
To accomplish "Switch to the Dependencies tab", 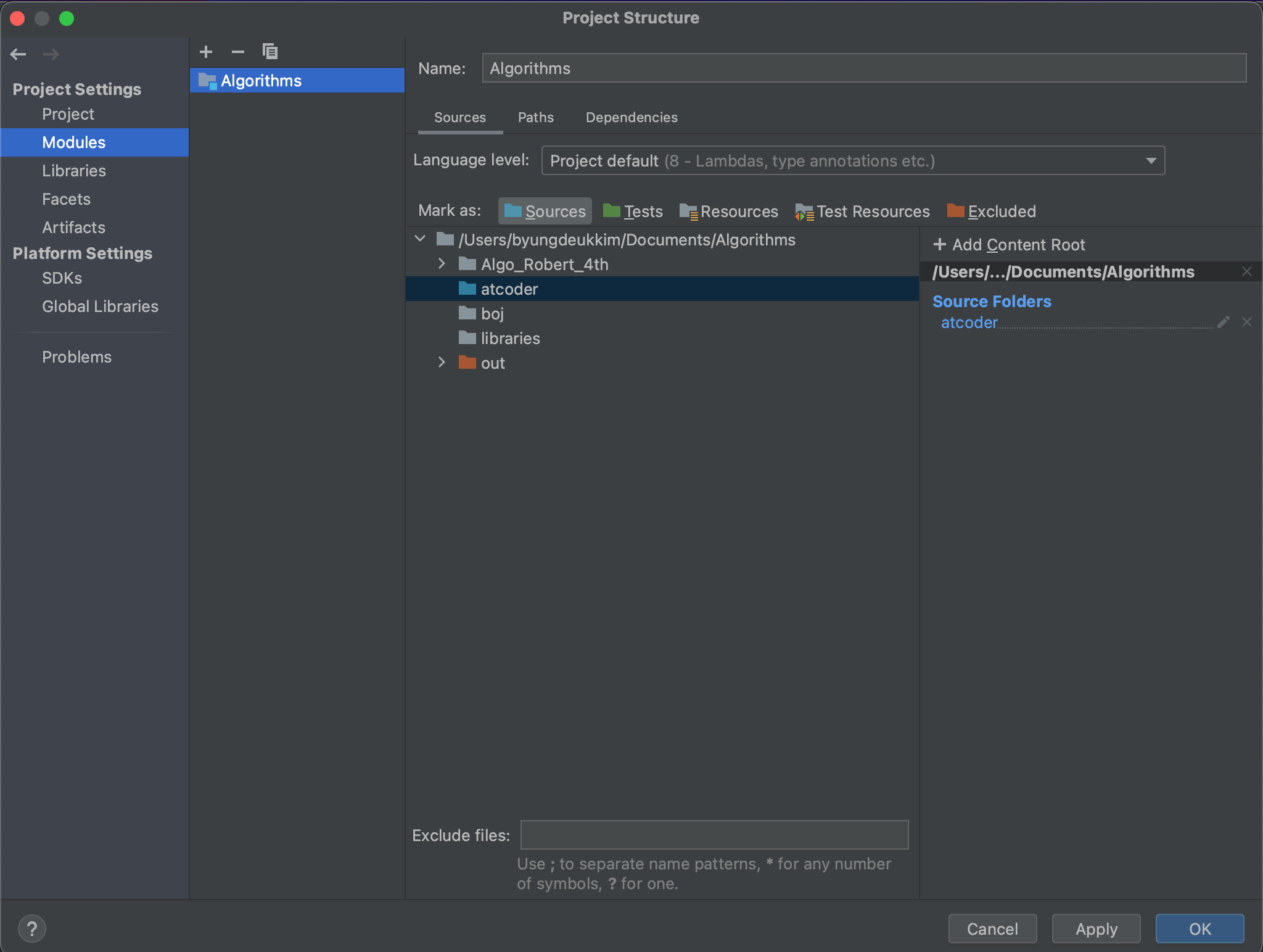I will point(631,117).
